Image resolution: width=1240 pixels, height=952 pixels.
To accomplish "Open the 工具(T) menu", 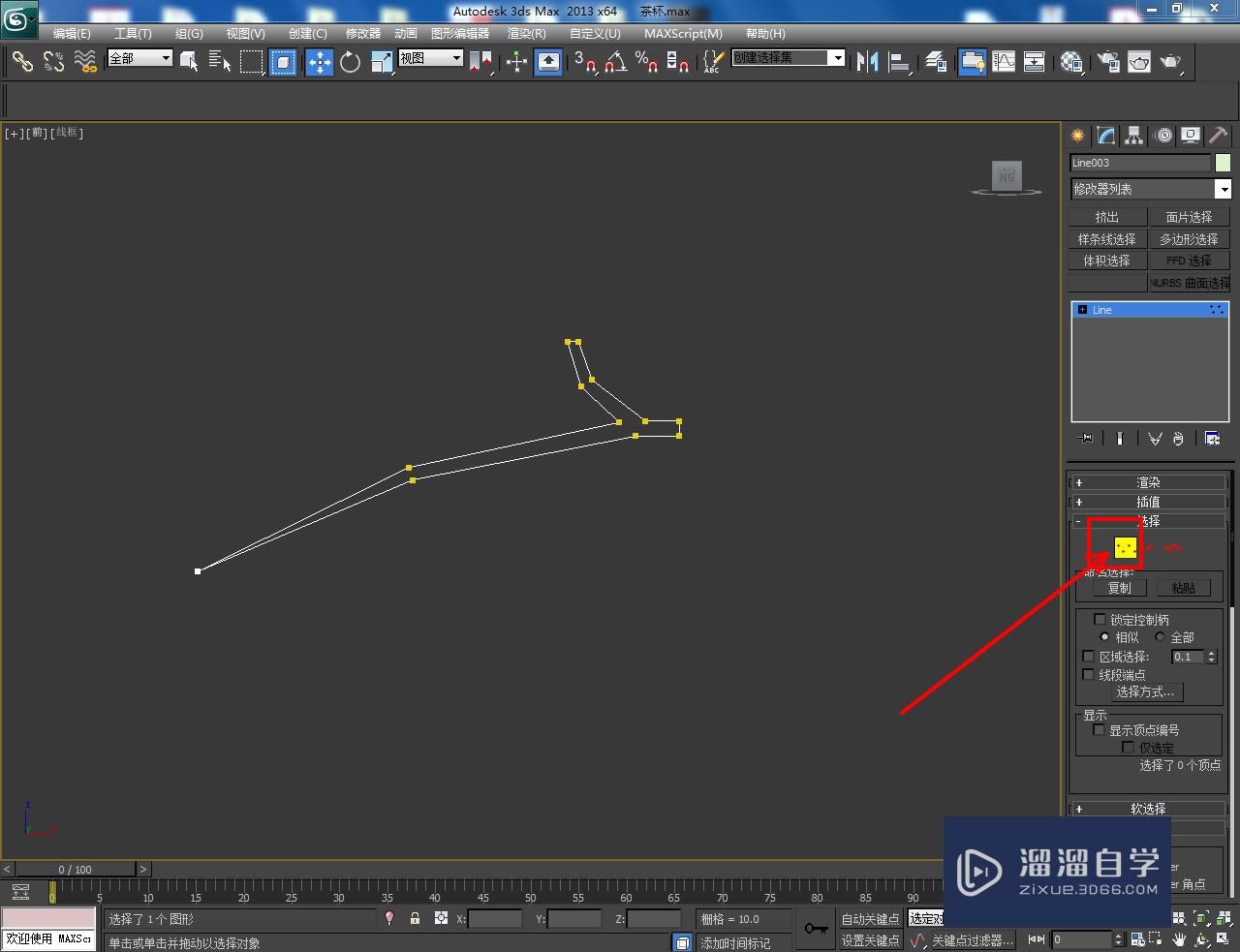I will (133, 34).
